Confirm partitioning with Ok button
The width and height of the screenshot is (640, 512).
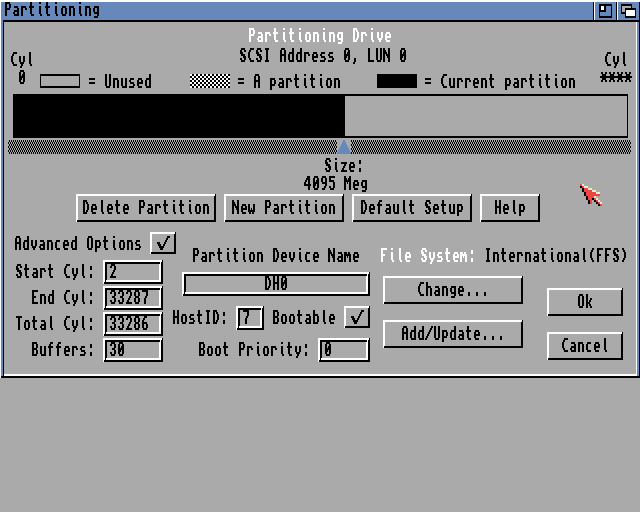click(585, 301)
